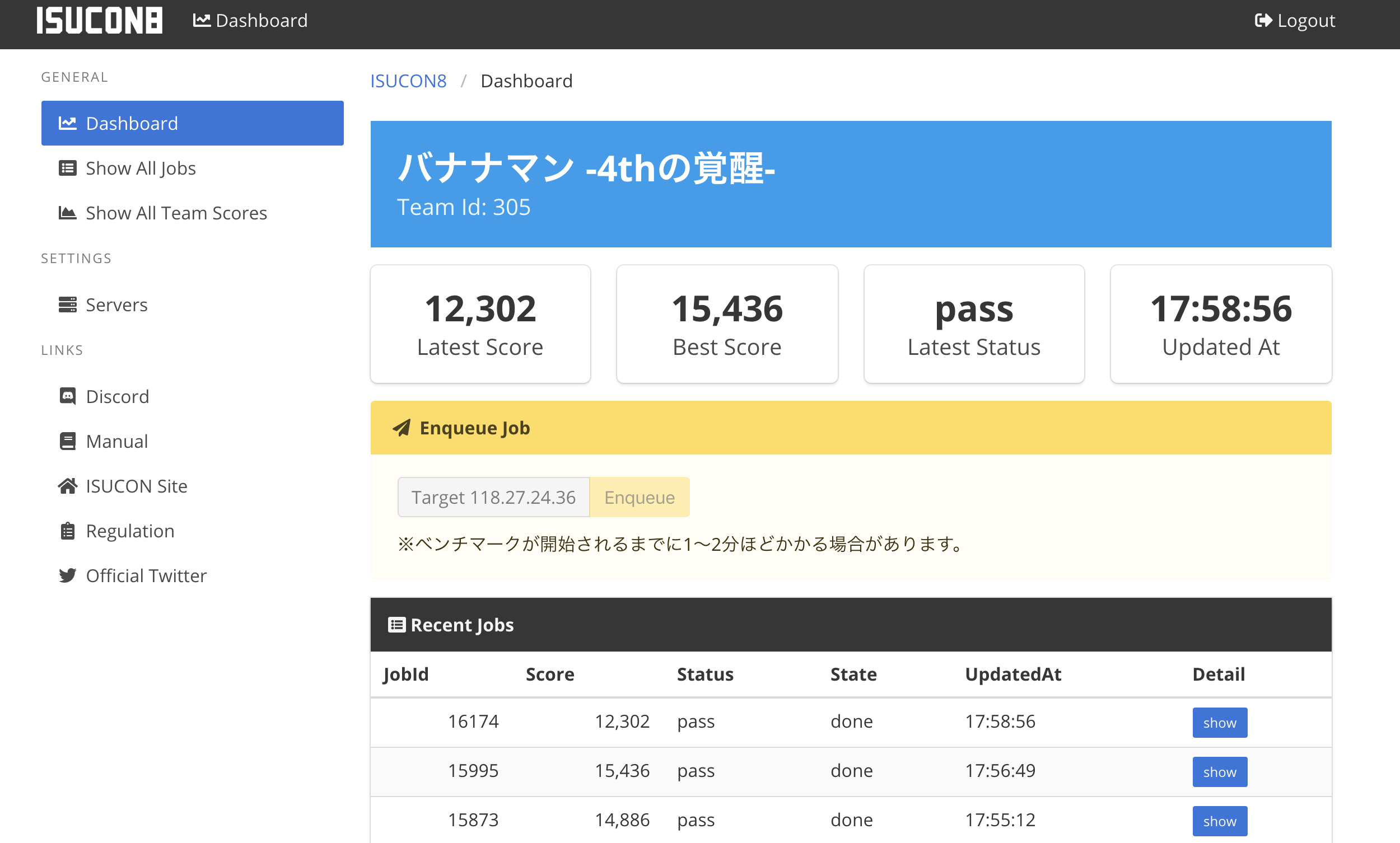1400x843 pixels.
Task: Click the Updated At 17:58:56 card
Action: [1221, 324]
